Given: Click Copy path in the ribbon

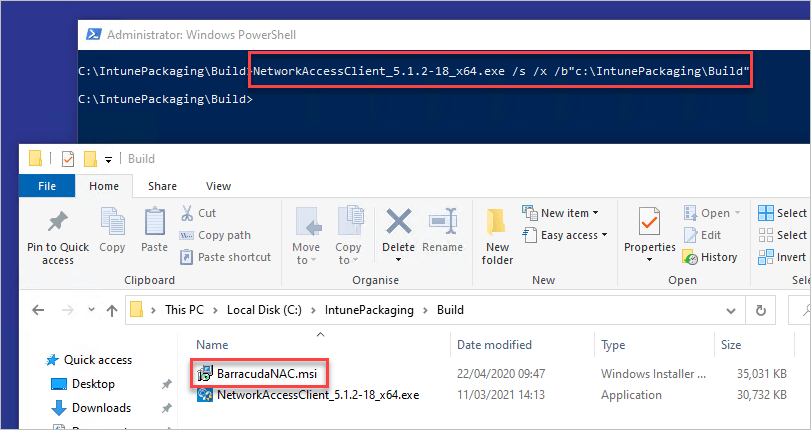Looking at the screenshot, I should [215, 235].
